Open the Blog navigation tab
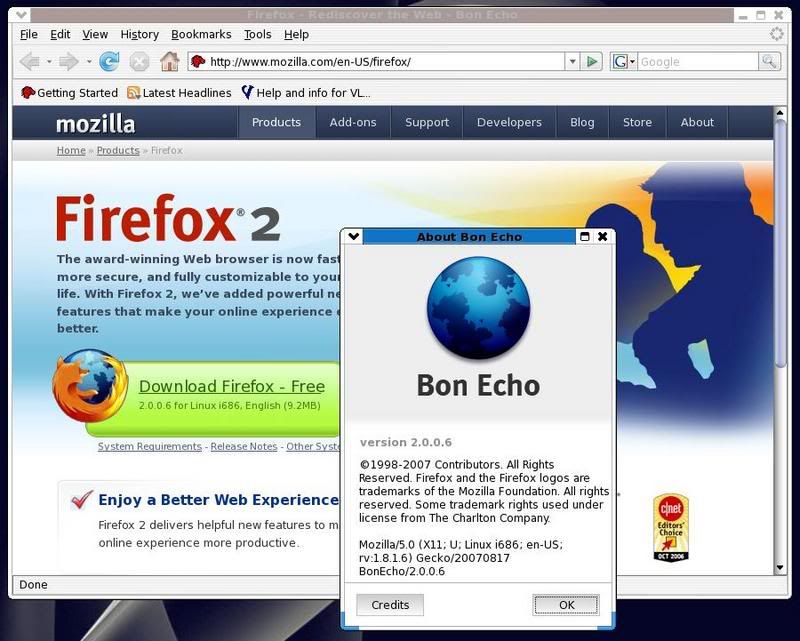 click(x=582, y=122)
